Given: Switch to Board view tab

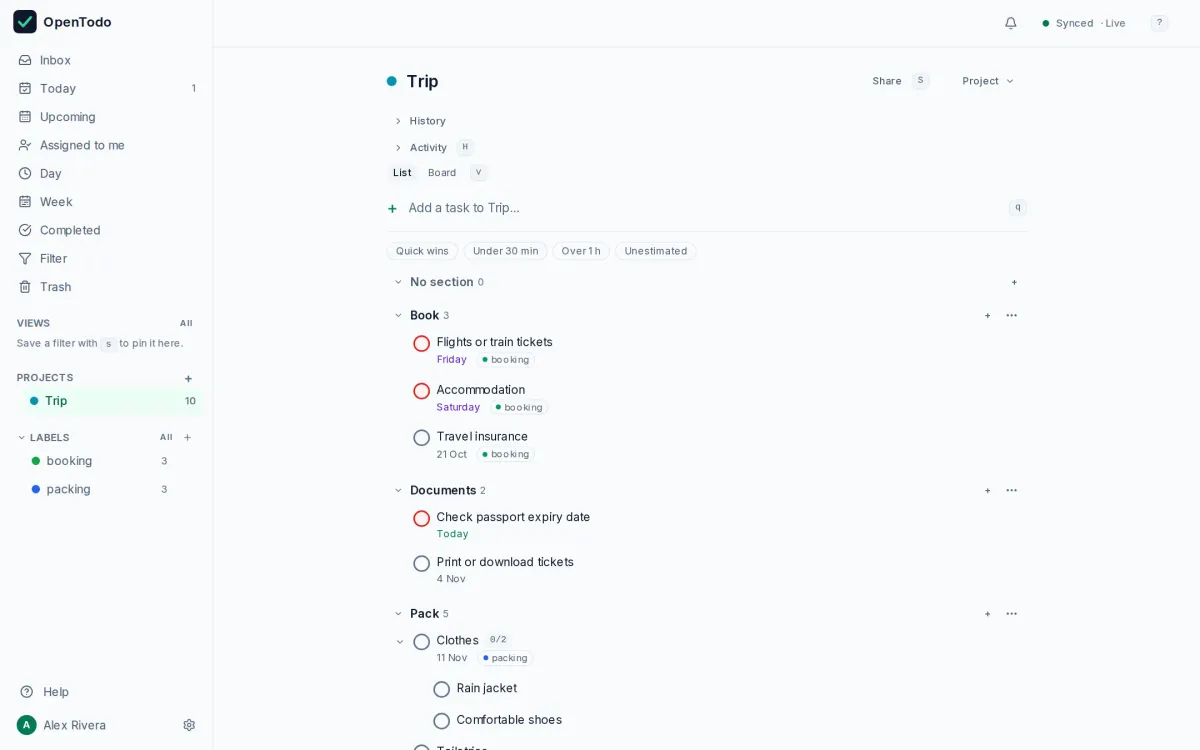Looking at the screenshot, I should coord(442,173).
